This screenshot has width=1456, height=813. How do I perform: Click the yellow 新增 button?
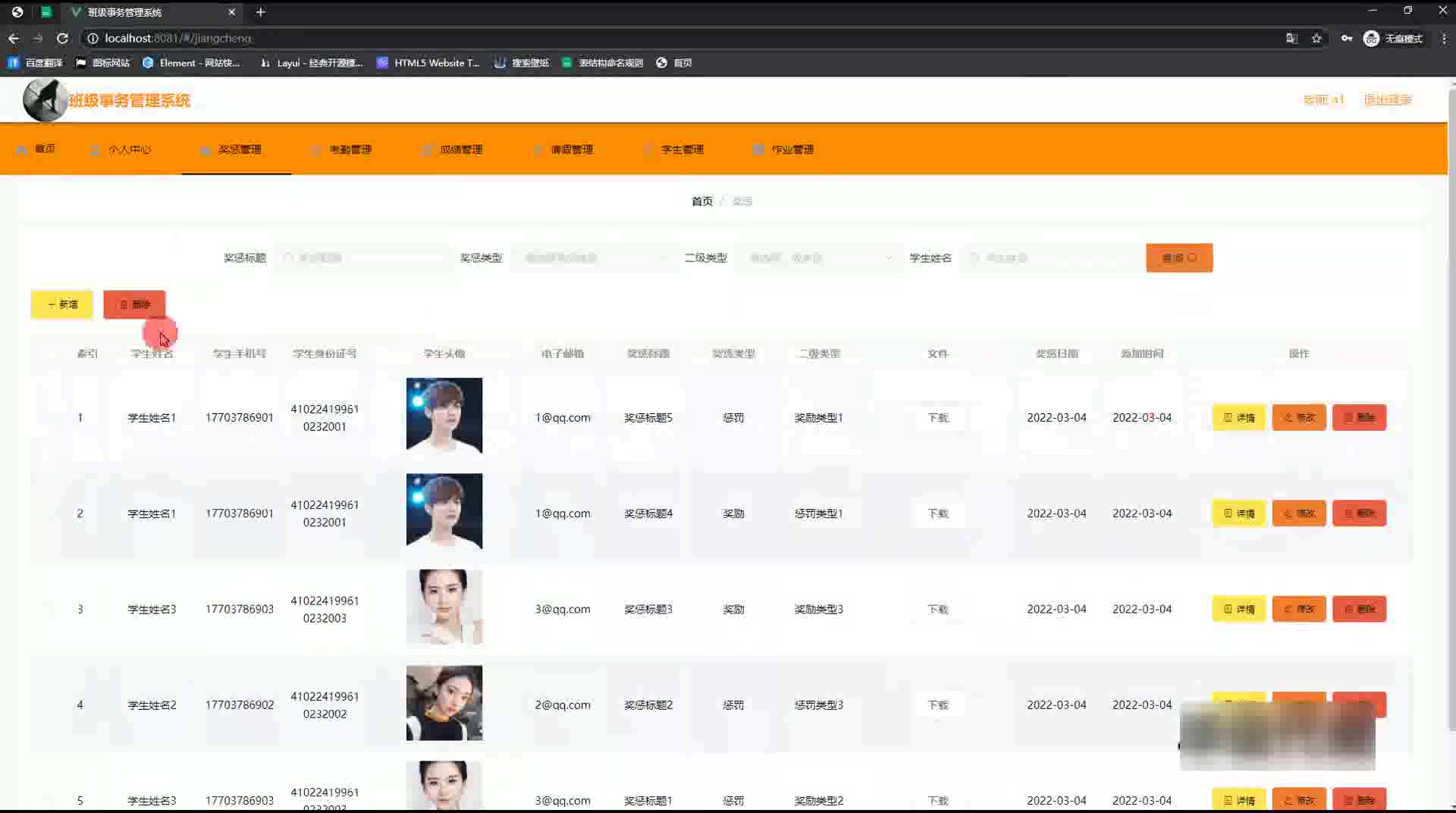click(x=62, y=304)
